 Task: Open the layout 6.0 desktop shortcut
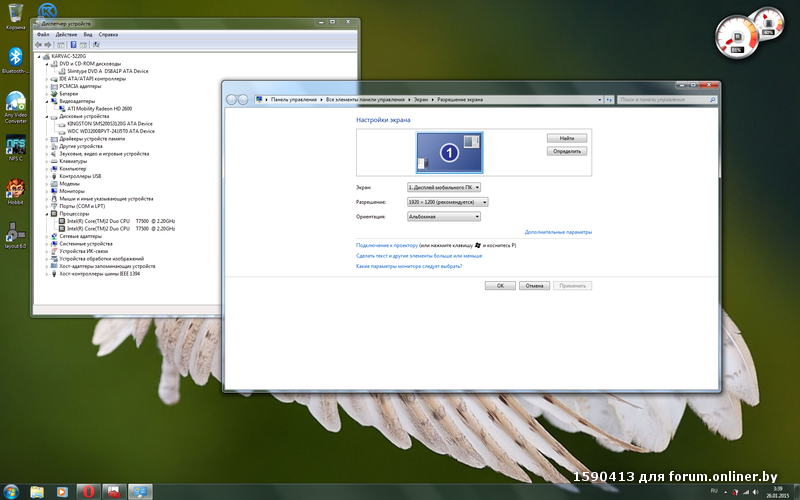tap(16, 232)
